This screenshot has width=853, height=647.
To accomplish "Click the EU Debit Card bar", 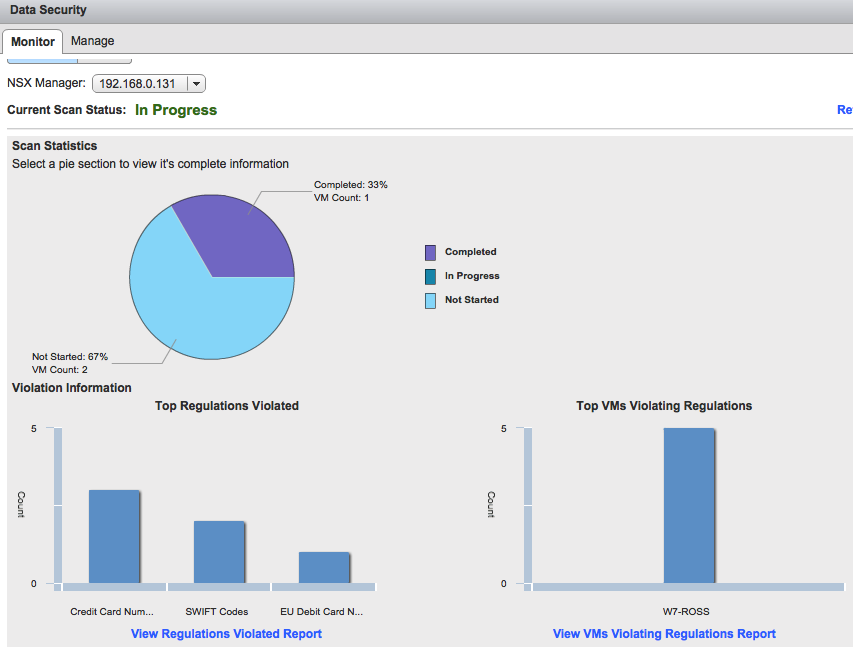I will (324, 568).
